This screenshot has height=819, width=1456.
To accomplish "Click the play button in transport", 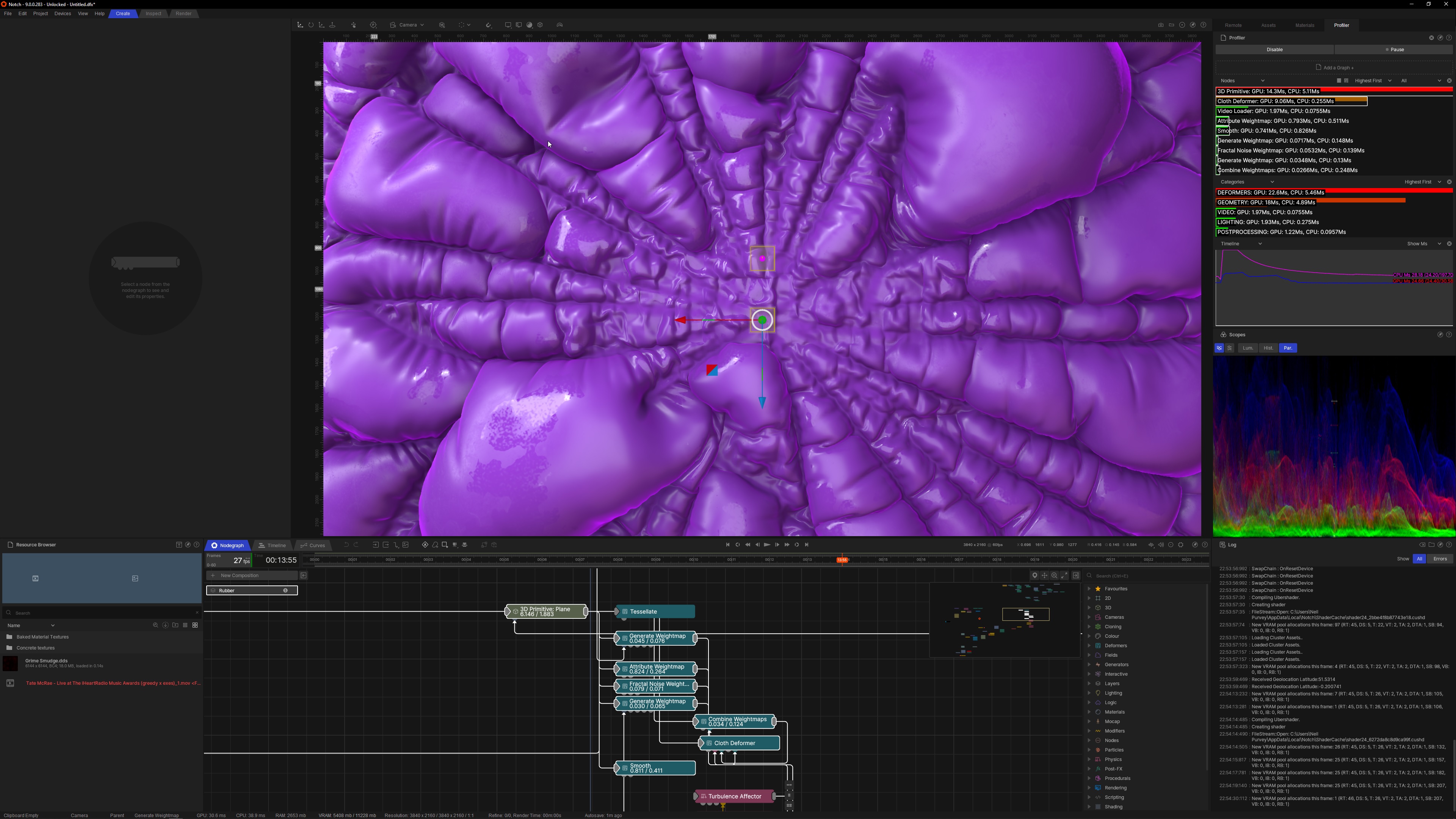I will pos(767,545).
